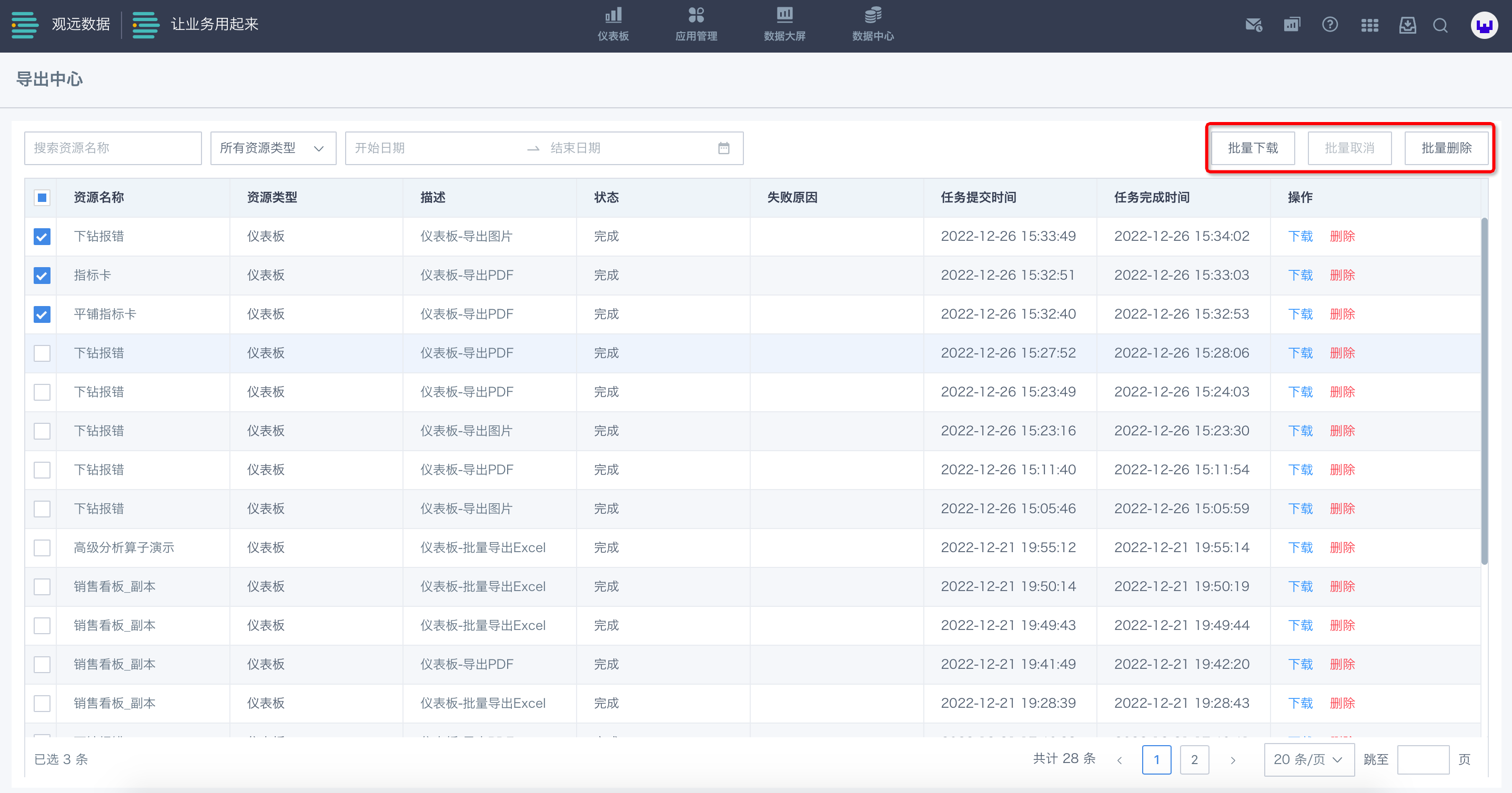Uncheck the 指标卡 row checkbox

point(42,275)
